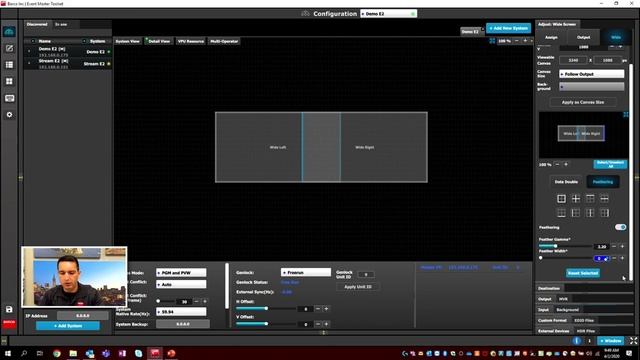Image resolution: width=640 pixels, height=360 pixels.
Task: Select the left-edge feathering icon
Action: 576,213
